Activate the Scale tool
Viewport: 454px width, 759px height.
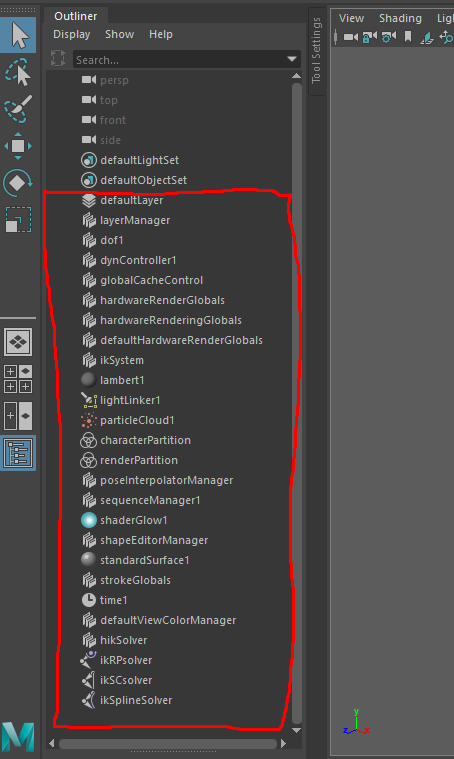click(x=18, y=220)
